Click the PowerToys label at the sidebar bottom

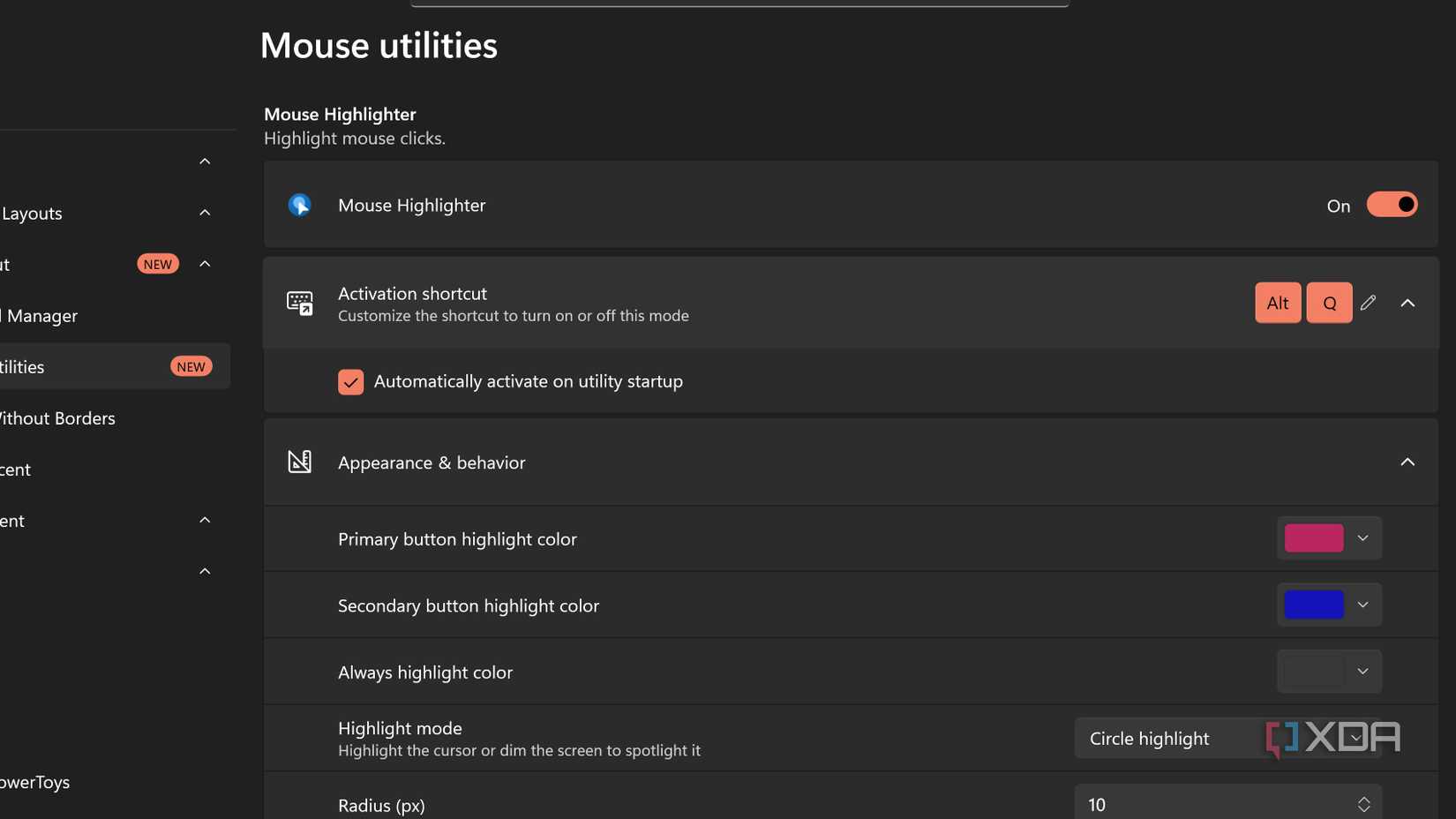pyautogui.click(x=34, y=782)
